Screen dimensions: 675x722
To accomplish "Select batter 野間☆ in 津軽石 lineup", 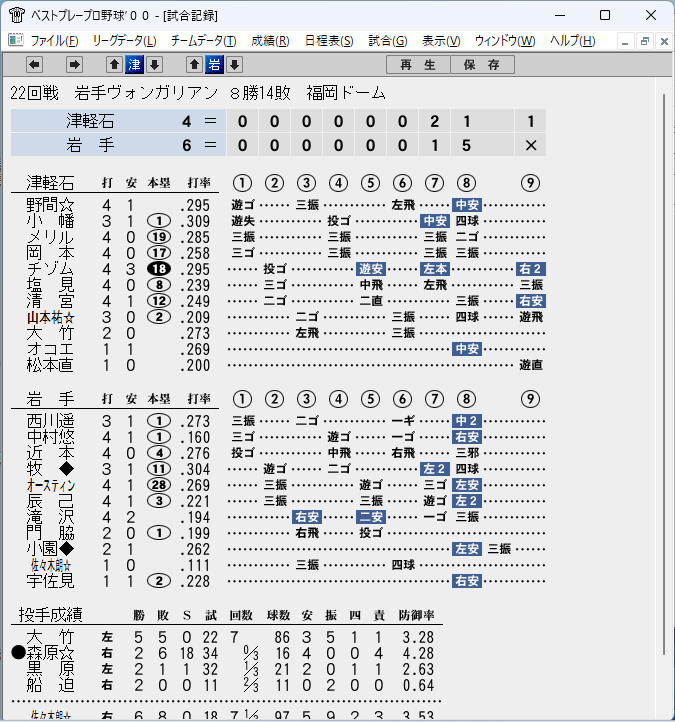I will click(51, 205).
